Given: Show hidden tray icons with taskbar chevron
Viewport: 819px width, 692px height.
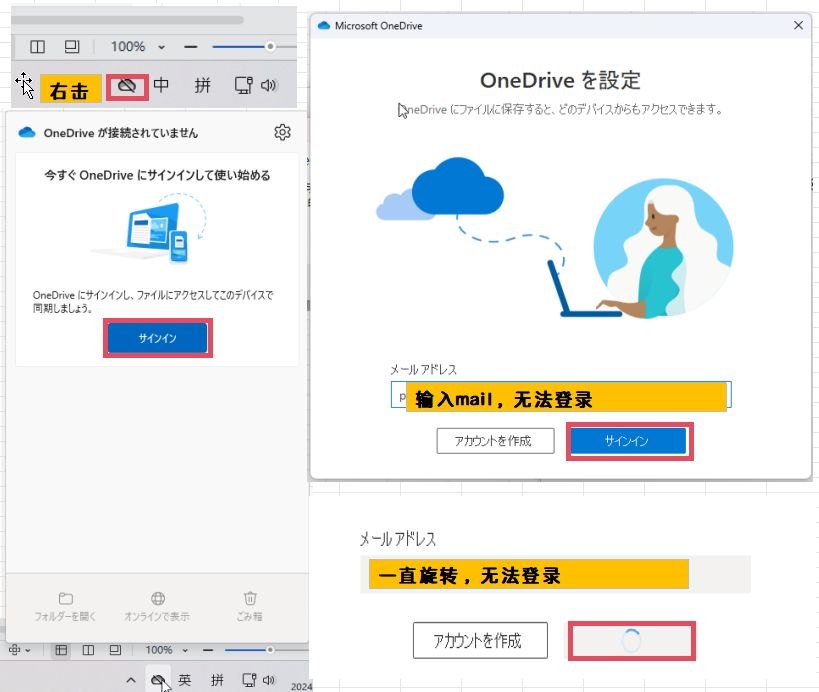Looking at the screenshot, I should click(131, 680).
